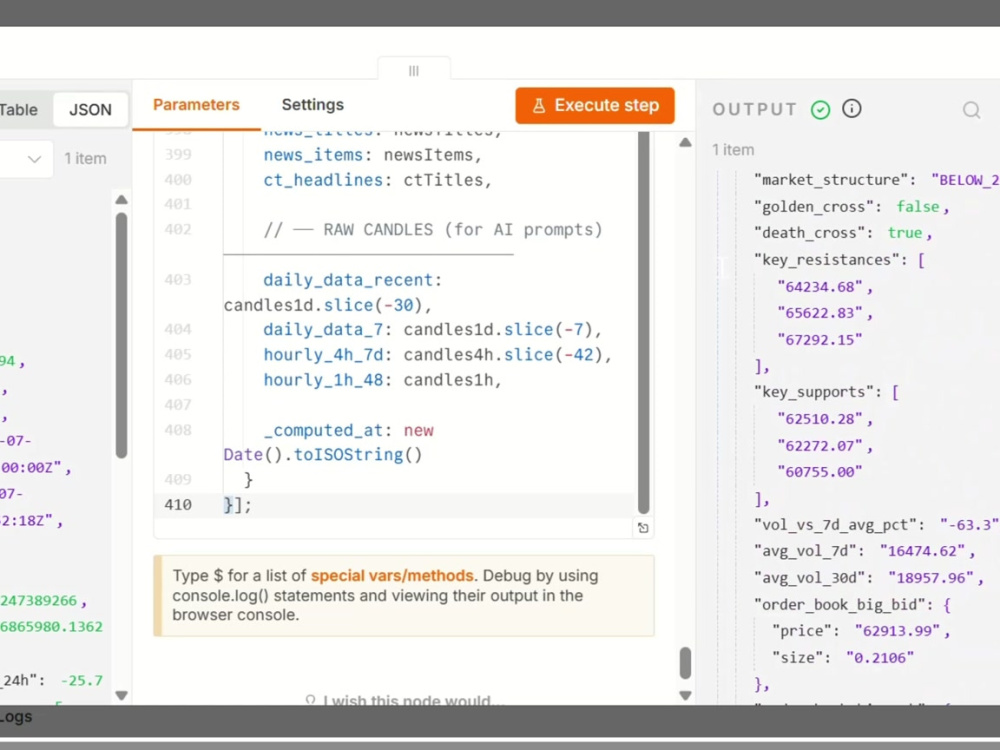Select the bid size 0.2106
This screenshot has width=1000, height=750.
(x=879, y=658)
